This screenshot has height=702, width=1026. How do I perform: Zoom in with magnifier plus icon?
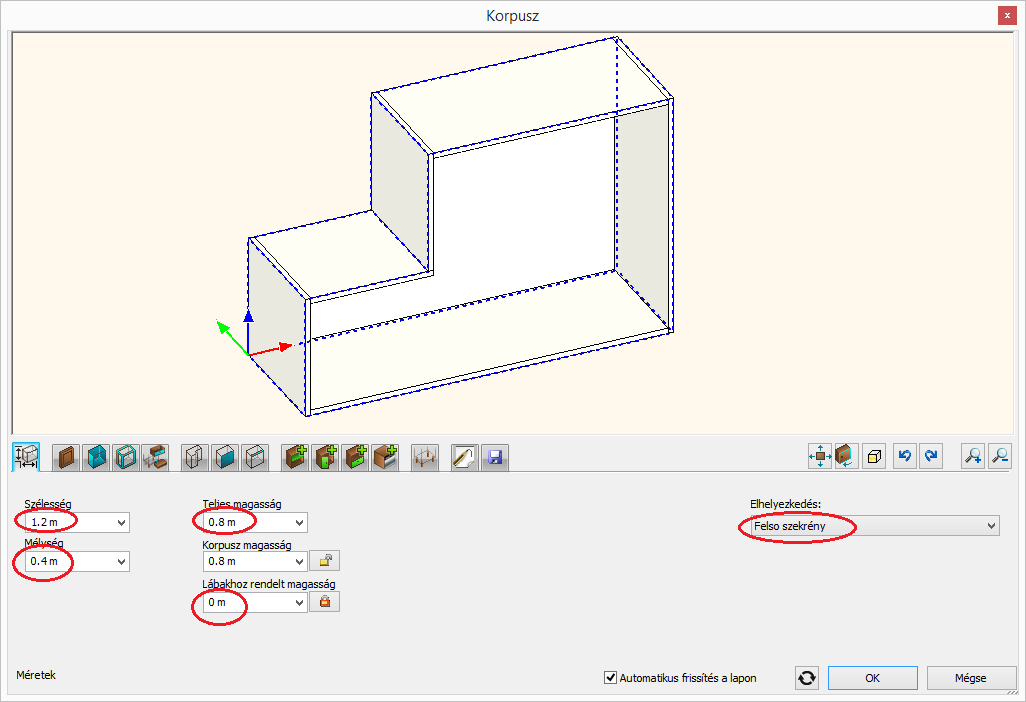point(973,456)
